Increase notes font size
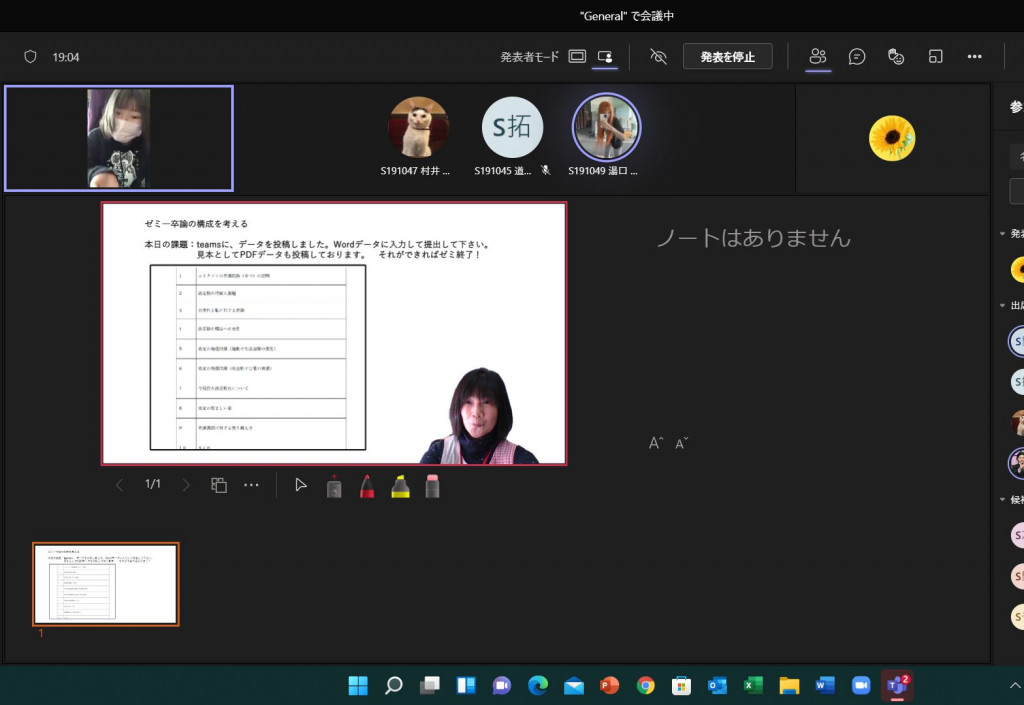 click(x=656, y=443)
